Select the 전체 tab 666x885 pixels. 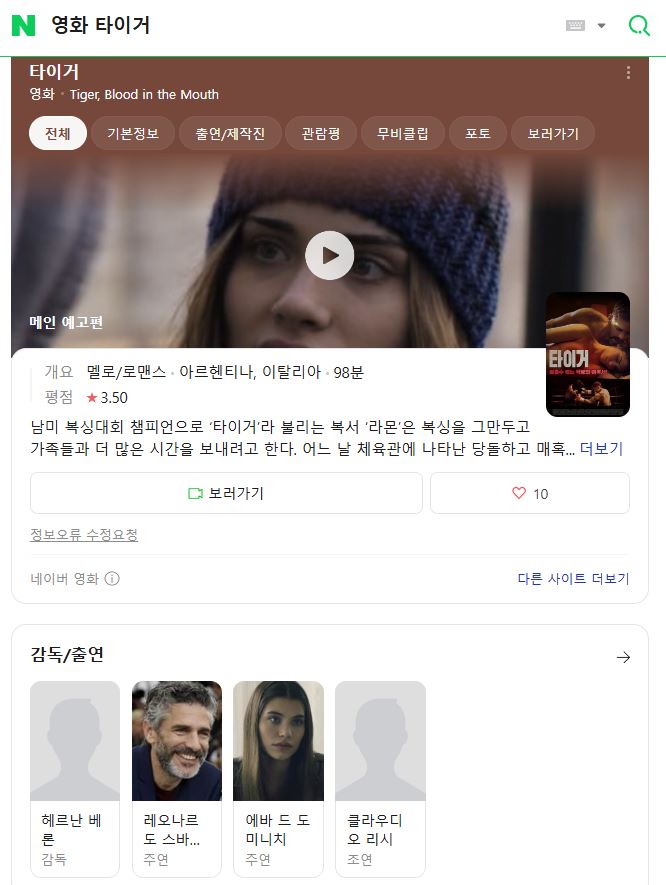tap(58, 134)
